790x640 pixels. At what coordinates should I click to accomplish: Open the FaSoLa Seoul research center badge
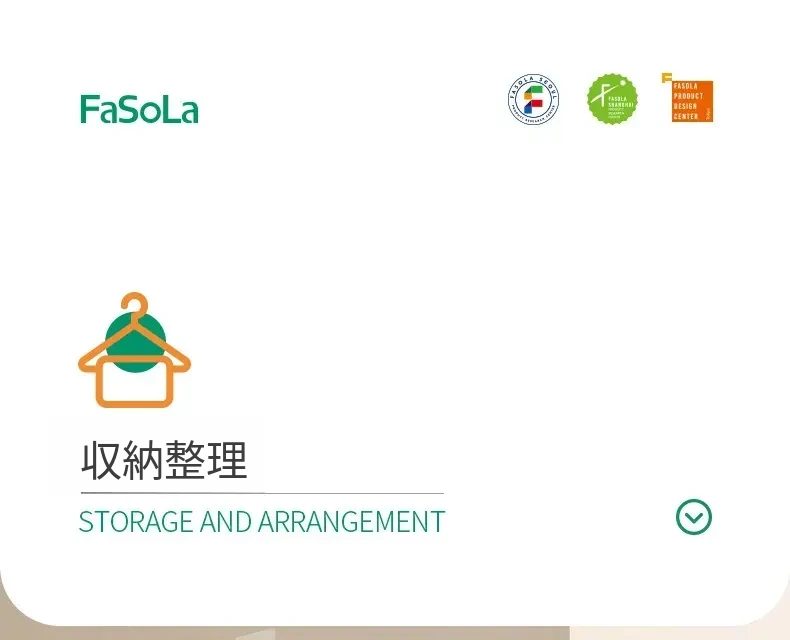point(534,99)
